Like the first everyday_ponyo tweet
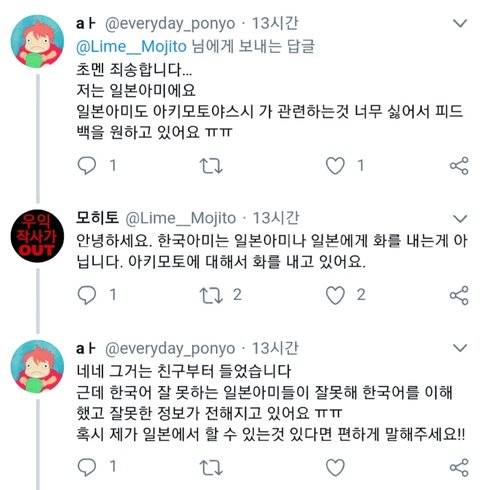Image resolution: width=480 pixels, height=490 pixels. click(x=335, y=166)
